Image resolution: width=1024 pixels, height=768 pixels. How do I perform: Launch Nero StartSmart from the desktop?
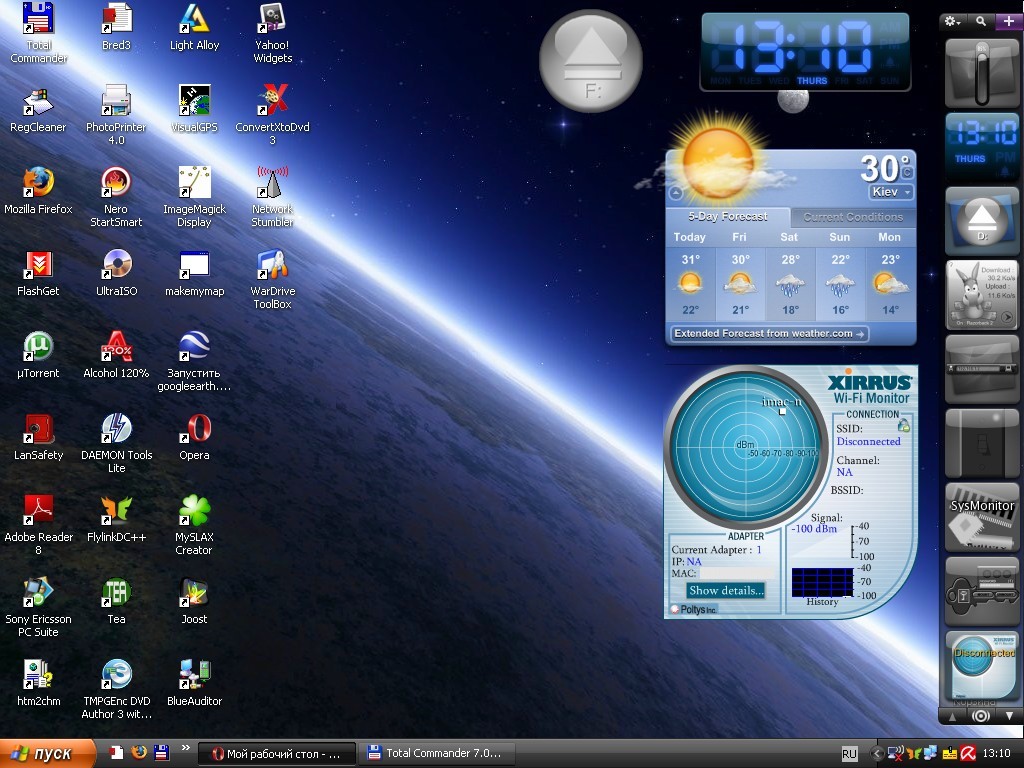(x=116, y=183)
